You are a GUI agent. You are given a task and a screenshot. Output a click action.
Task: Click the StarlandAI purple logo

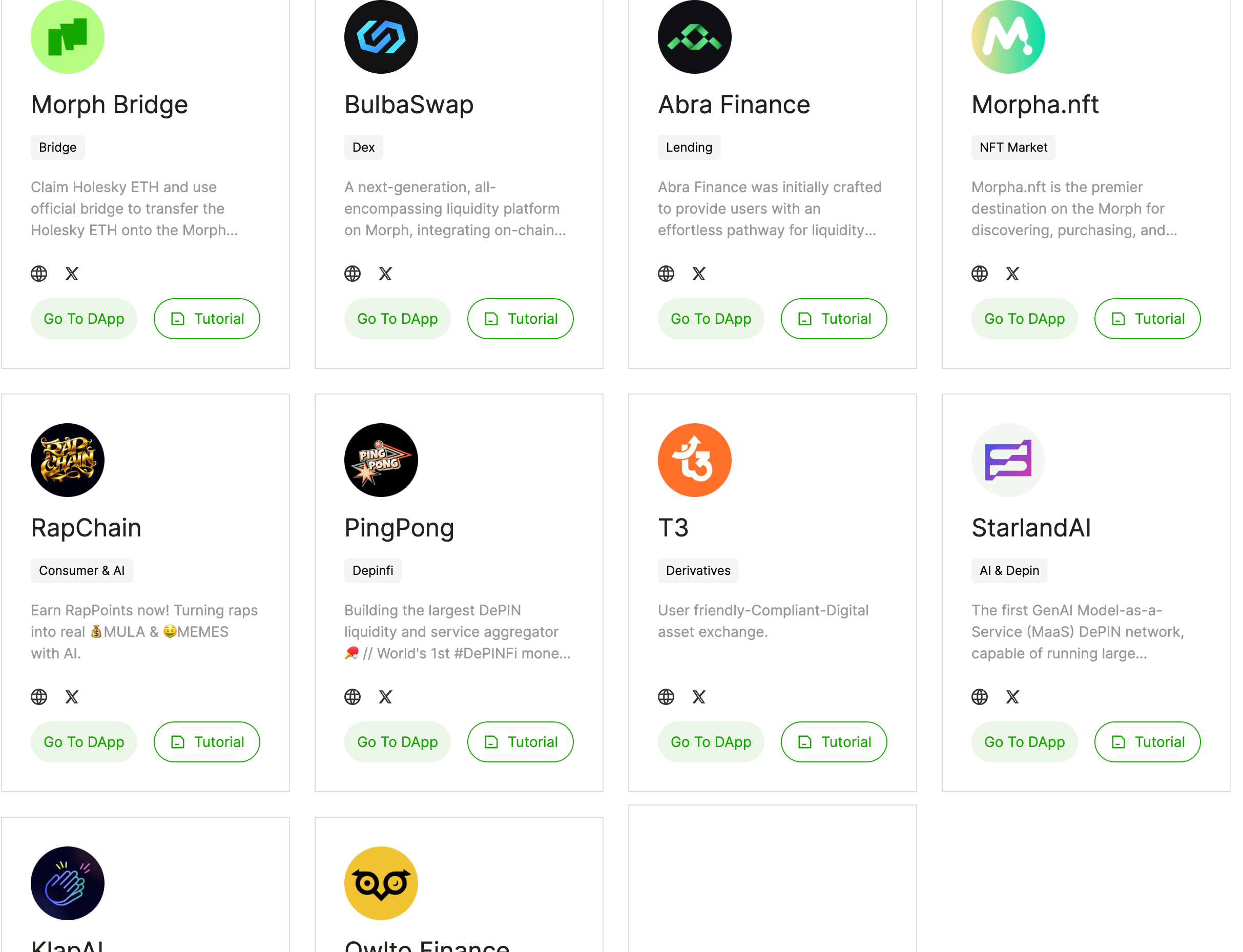pyautogui.click(x=1008, y=460)
